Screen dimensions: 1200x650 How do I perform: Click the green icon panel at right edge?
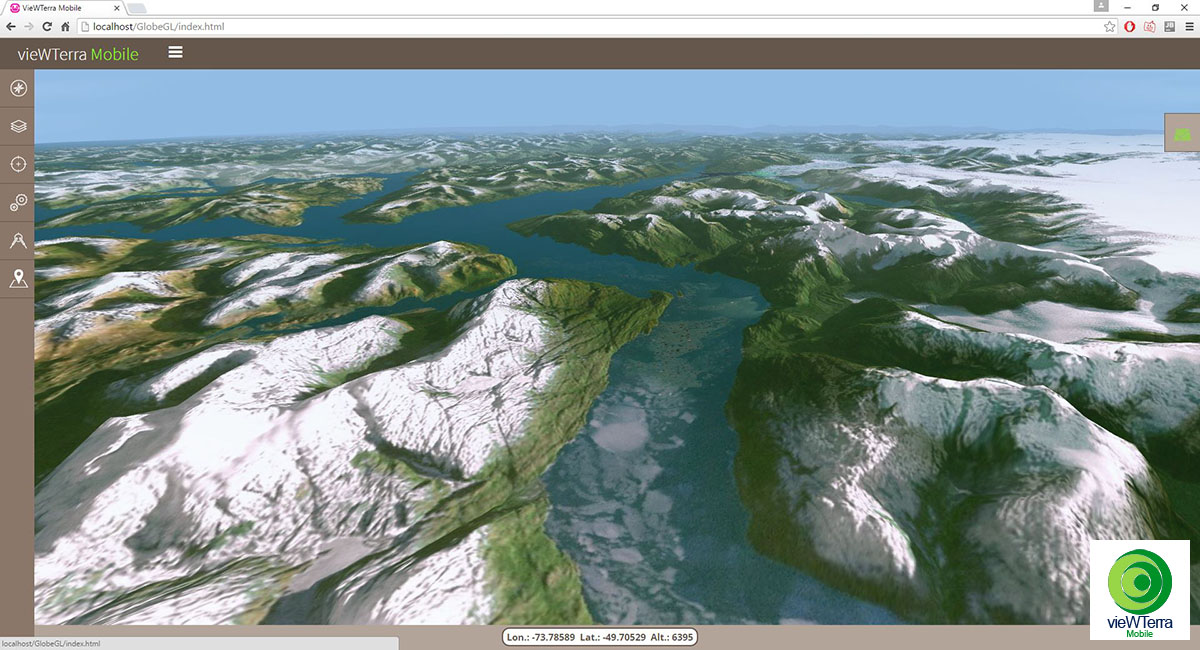1183,133
